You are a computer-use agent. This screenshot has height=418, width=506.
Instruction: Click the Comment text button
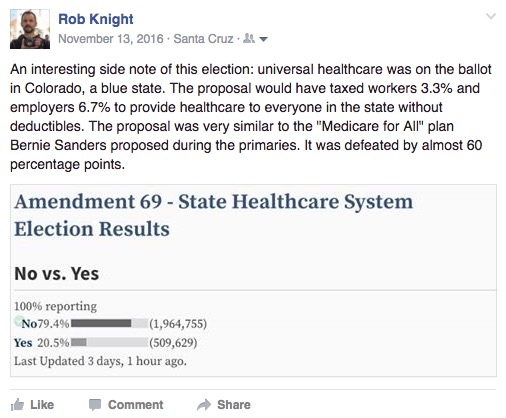(x=136, y=405)
